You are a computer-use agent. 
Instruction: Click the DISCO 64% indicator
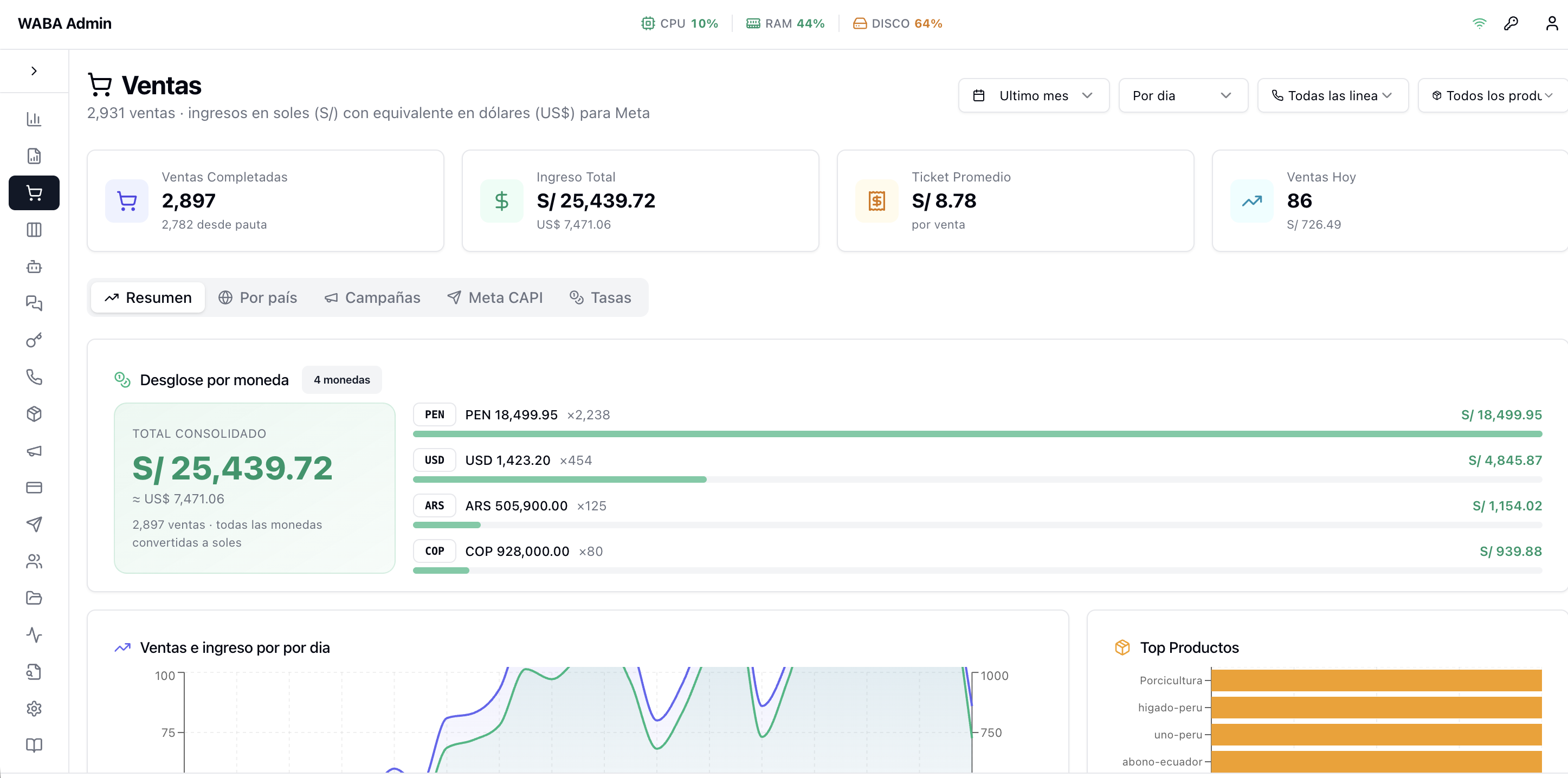897,23
